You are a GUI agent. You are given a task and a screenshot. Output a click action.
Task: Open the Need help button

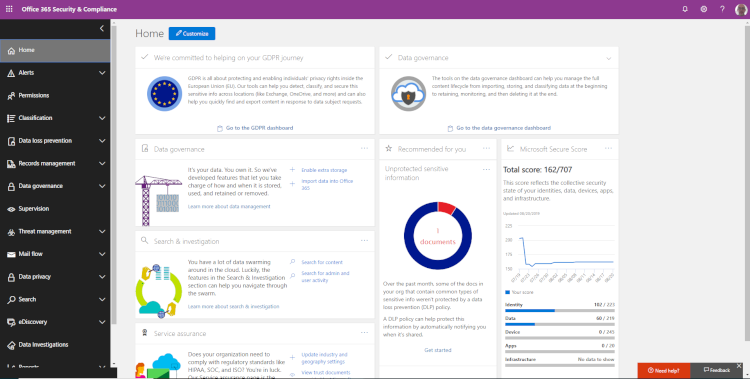(663, 370)
